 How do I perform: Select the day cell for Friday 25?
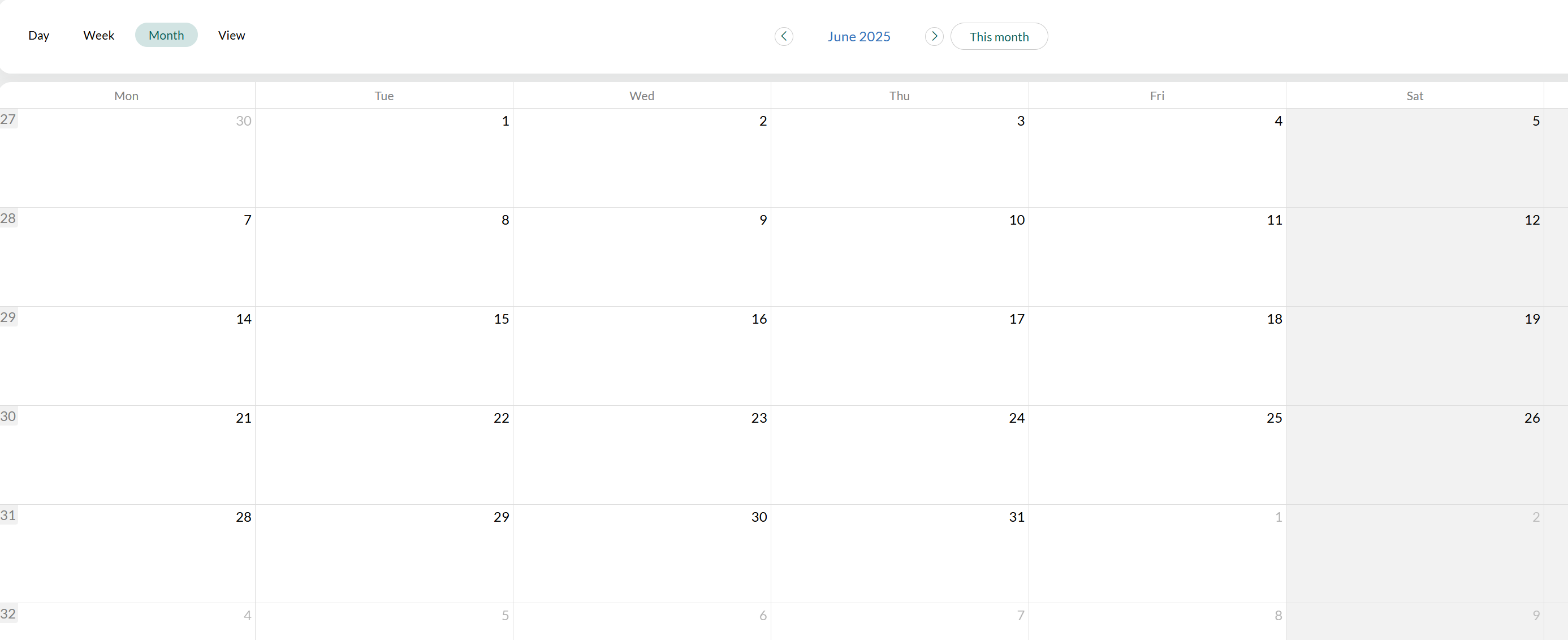click(1156, 455)
